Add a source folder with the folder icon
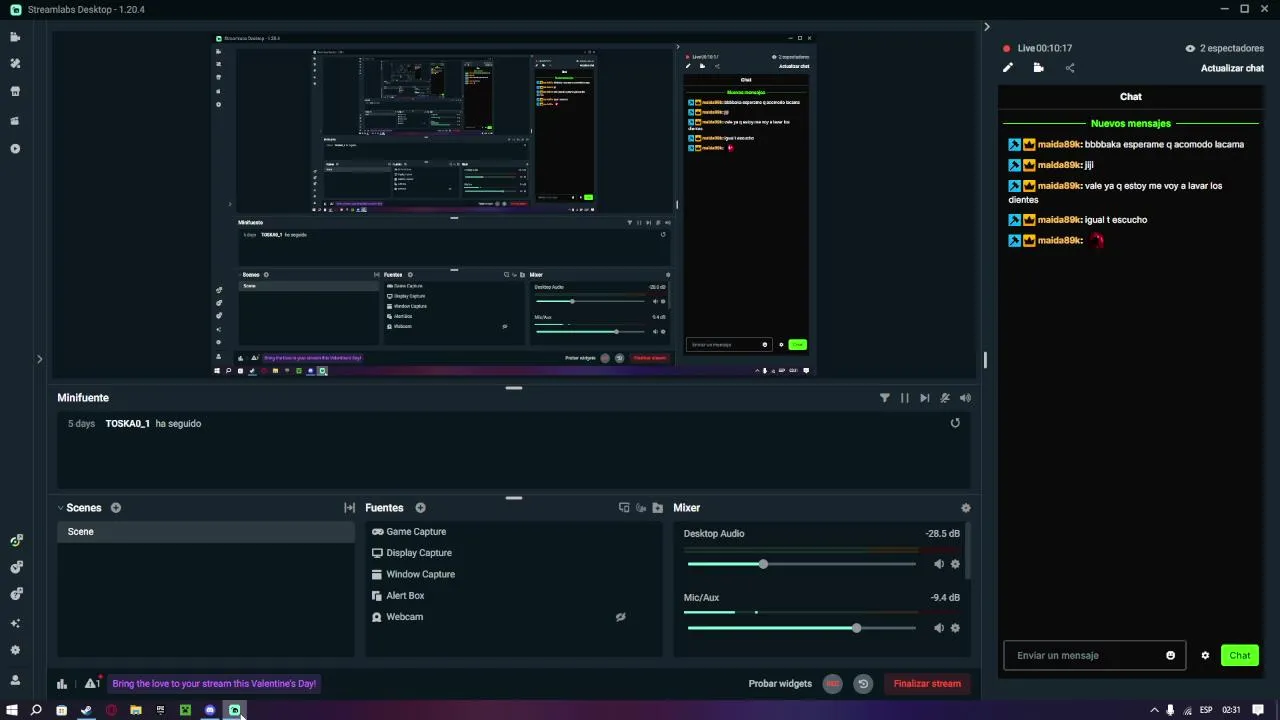Screen dimensions: 1280x720 click(x=657, y=508)
